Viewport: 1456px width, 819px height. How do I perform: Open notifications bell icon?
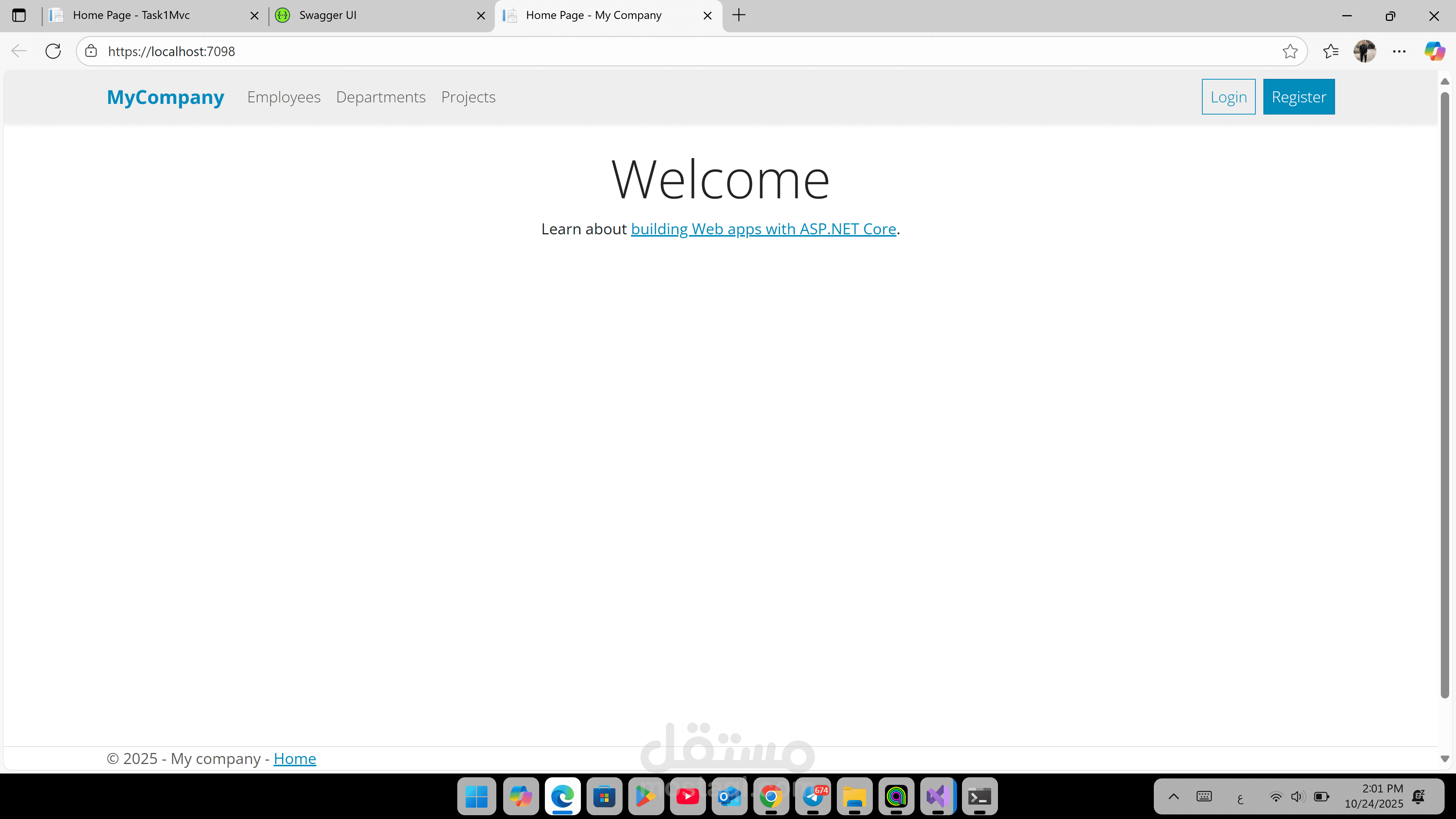pos(1419,796)
